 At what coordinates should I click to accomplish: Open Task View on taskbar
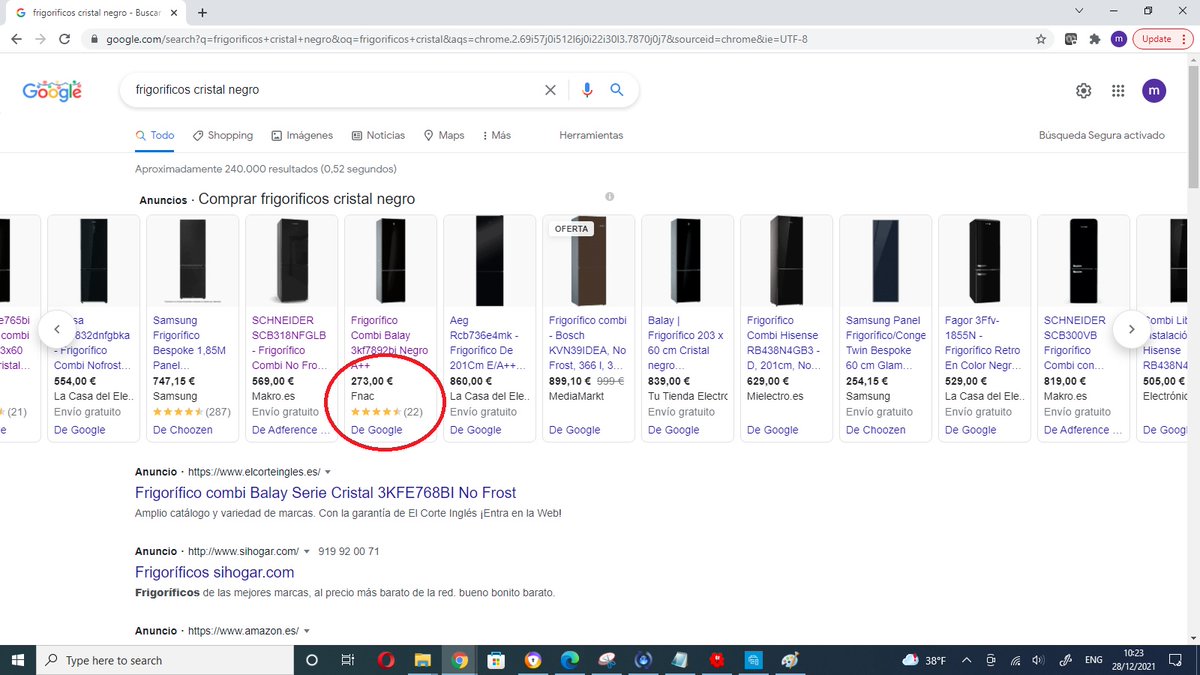click(x=348, y=660)
